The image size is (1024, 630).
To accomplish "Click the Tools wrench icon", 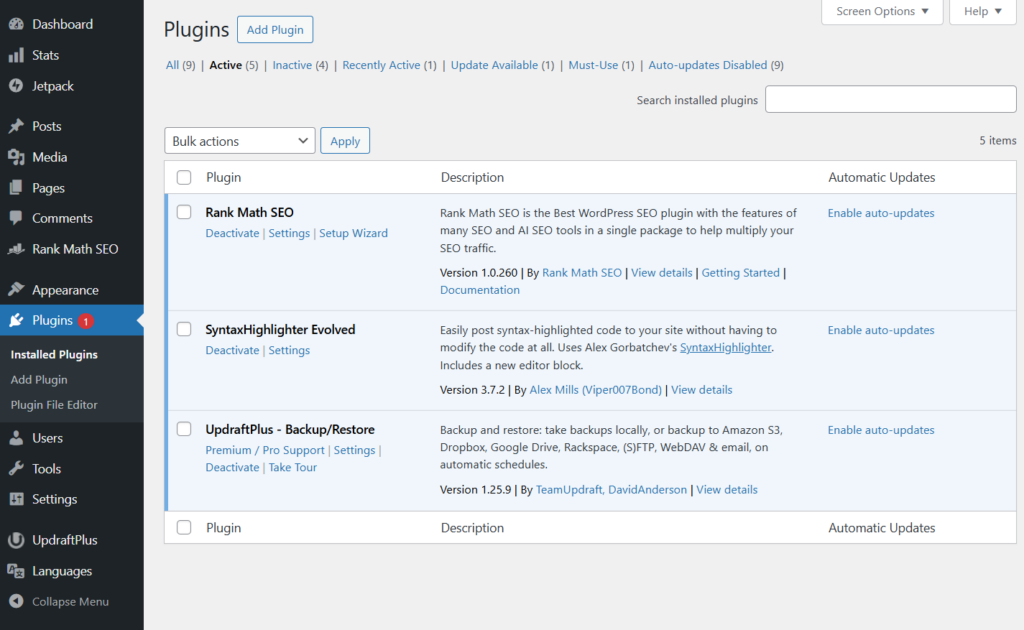I will [x=16, y=469].
